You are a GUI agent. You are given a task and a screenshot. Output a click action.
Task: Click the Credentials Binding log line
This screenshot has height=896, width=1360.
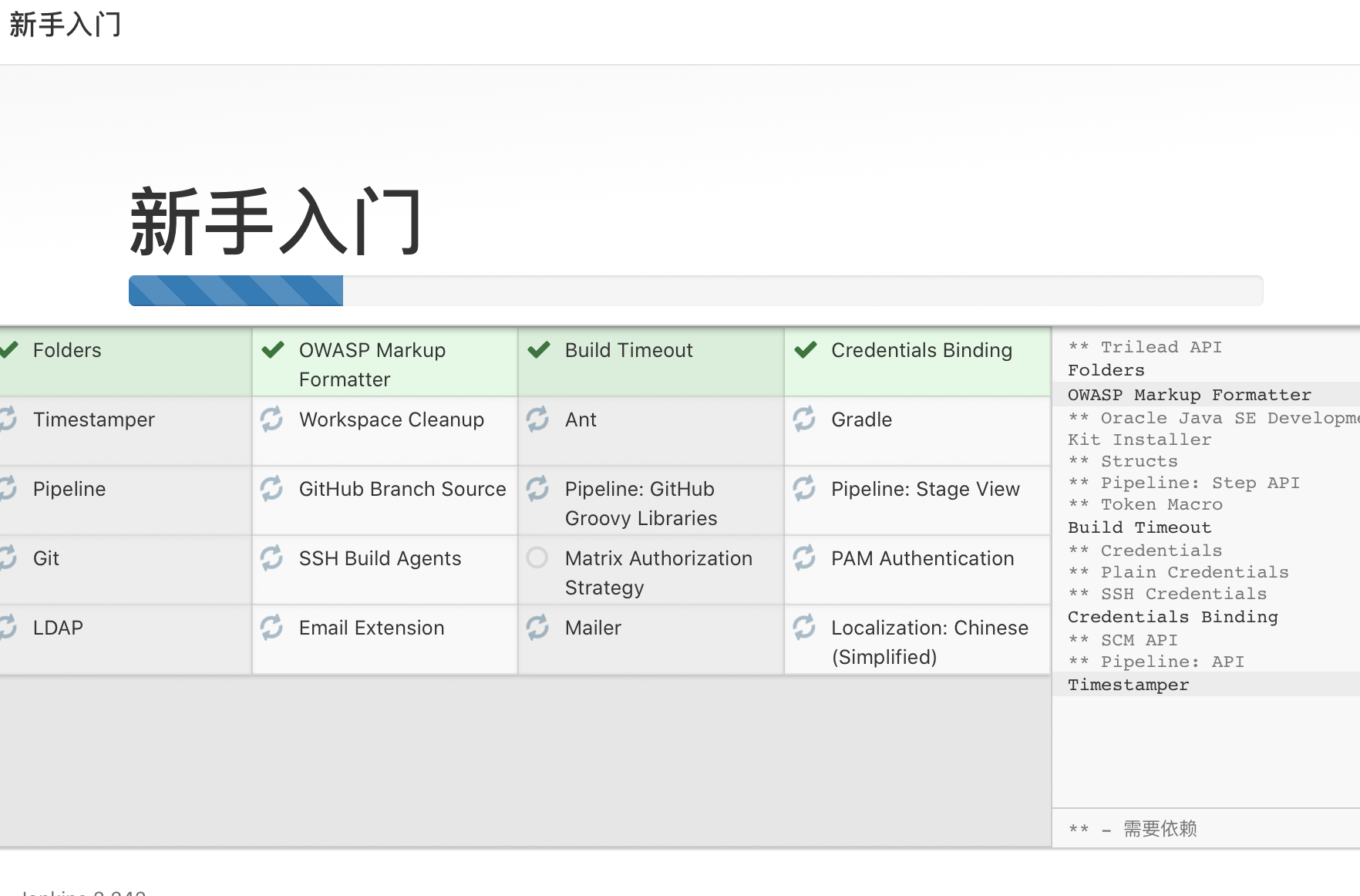1173,617
